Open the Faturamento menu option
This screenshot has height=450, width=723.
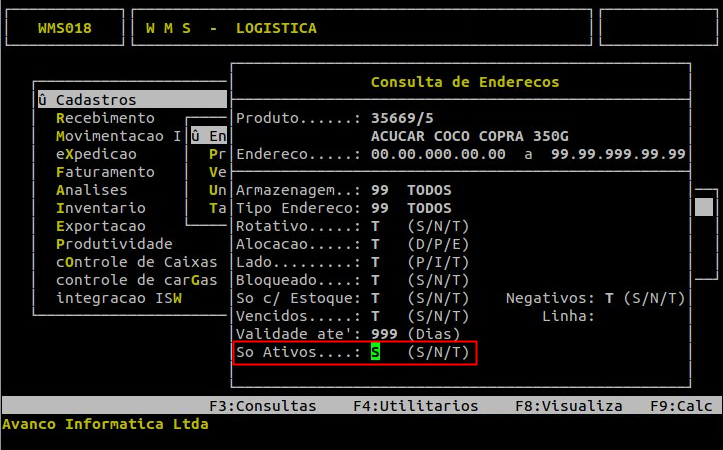105,172
